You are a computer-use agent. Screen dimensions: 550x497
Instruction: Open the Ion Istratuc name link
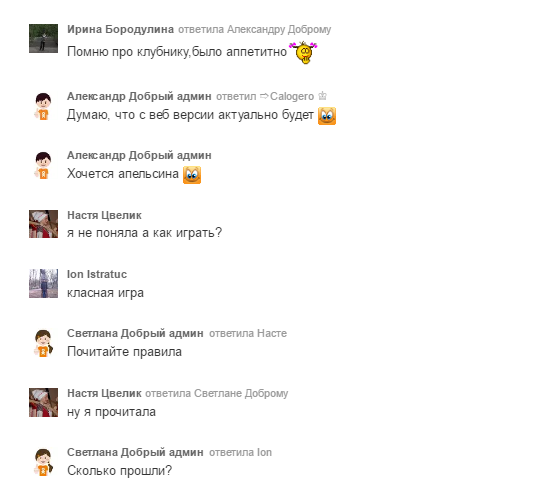coord(97,274)
